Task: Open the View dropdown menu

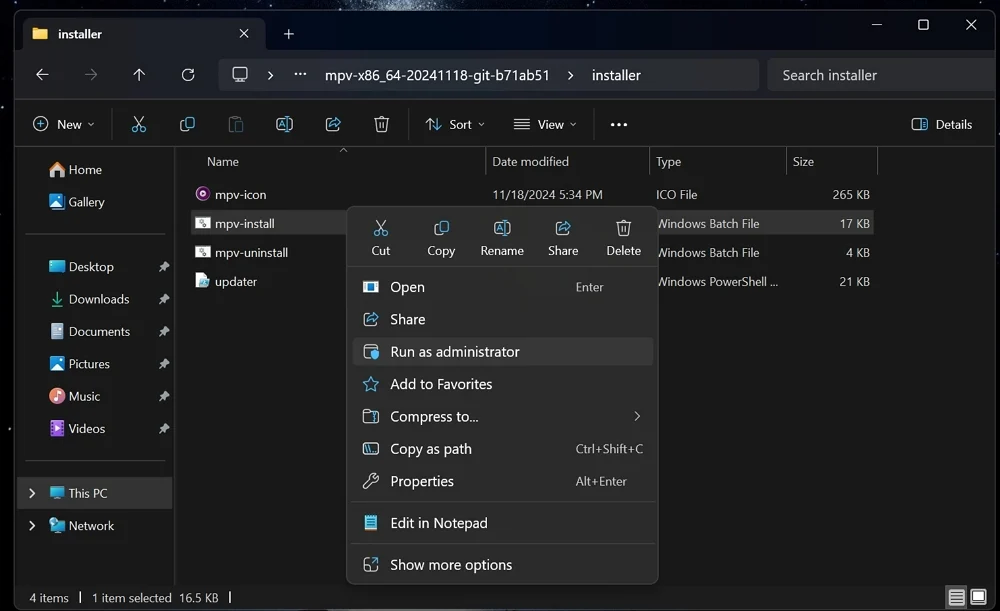Action: coord(545,124)
